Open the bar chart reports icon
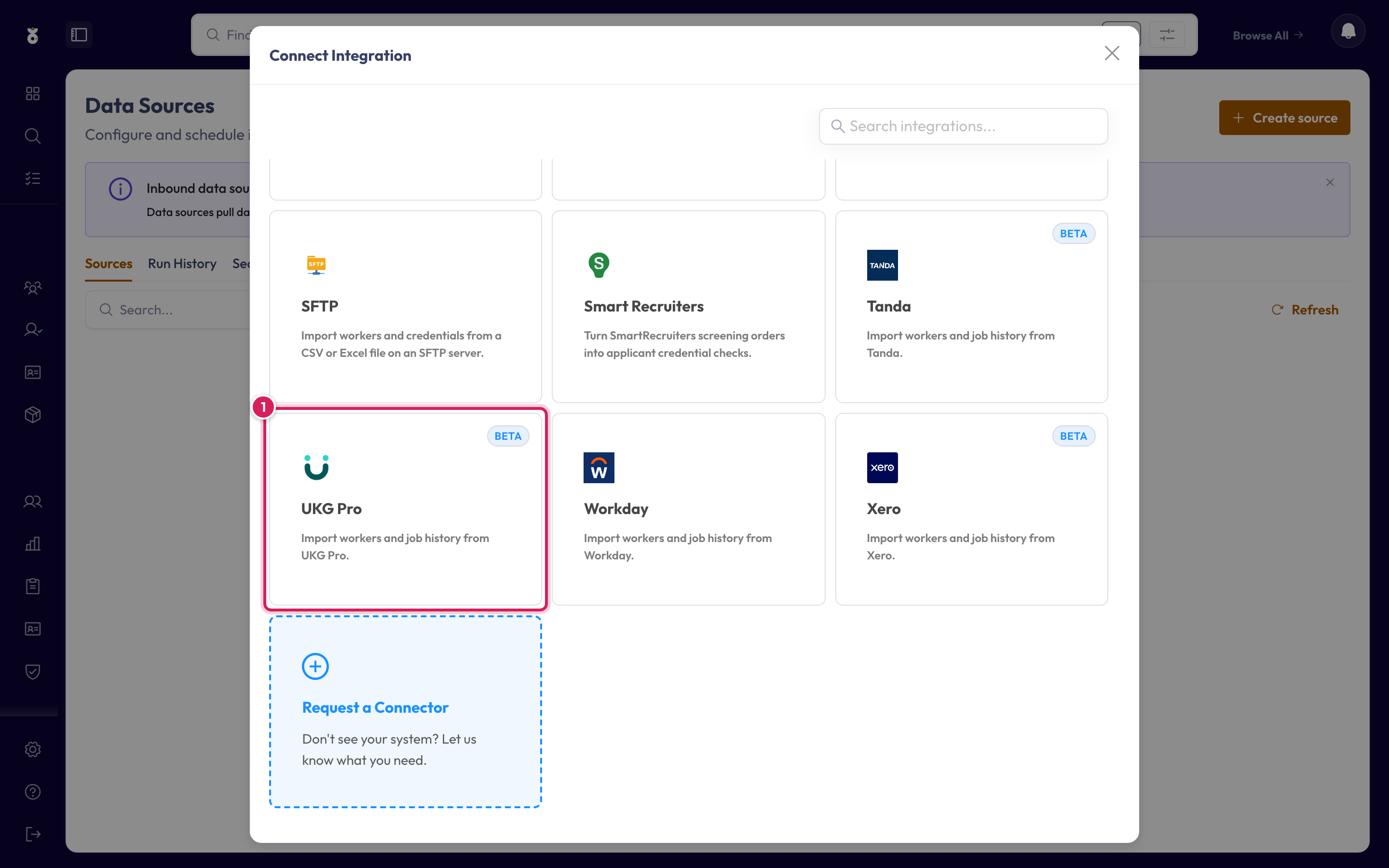This screenshot has width=1389, height=868. pyautogui.click(x=33, y=543)
